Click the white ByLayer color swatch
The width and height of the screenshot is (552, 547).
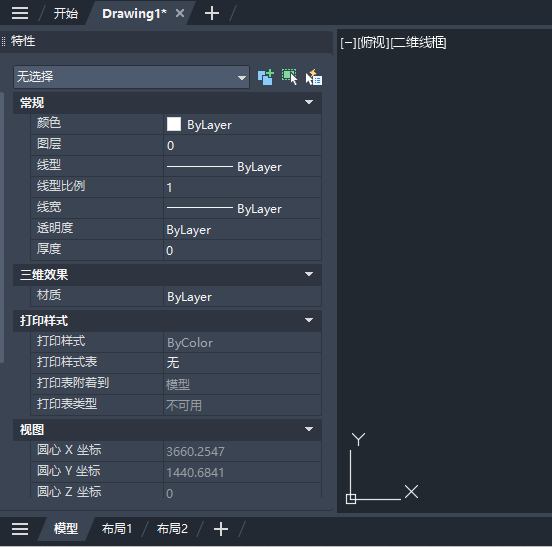point(174,124)
